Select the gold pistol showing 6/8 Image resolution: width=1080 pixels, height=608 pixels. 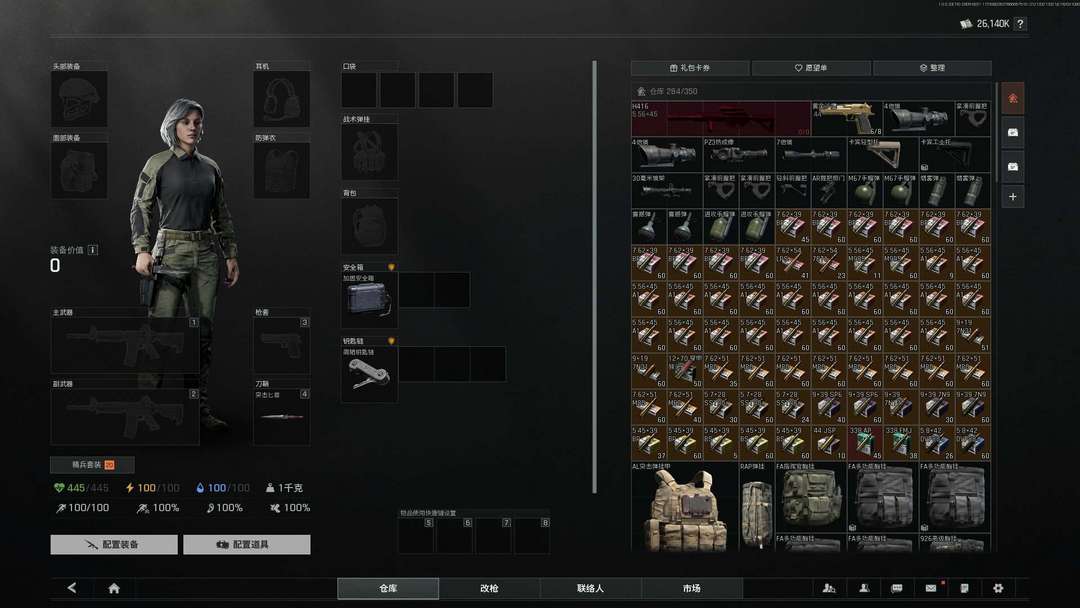[x=847, y=118]
